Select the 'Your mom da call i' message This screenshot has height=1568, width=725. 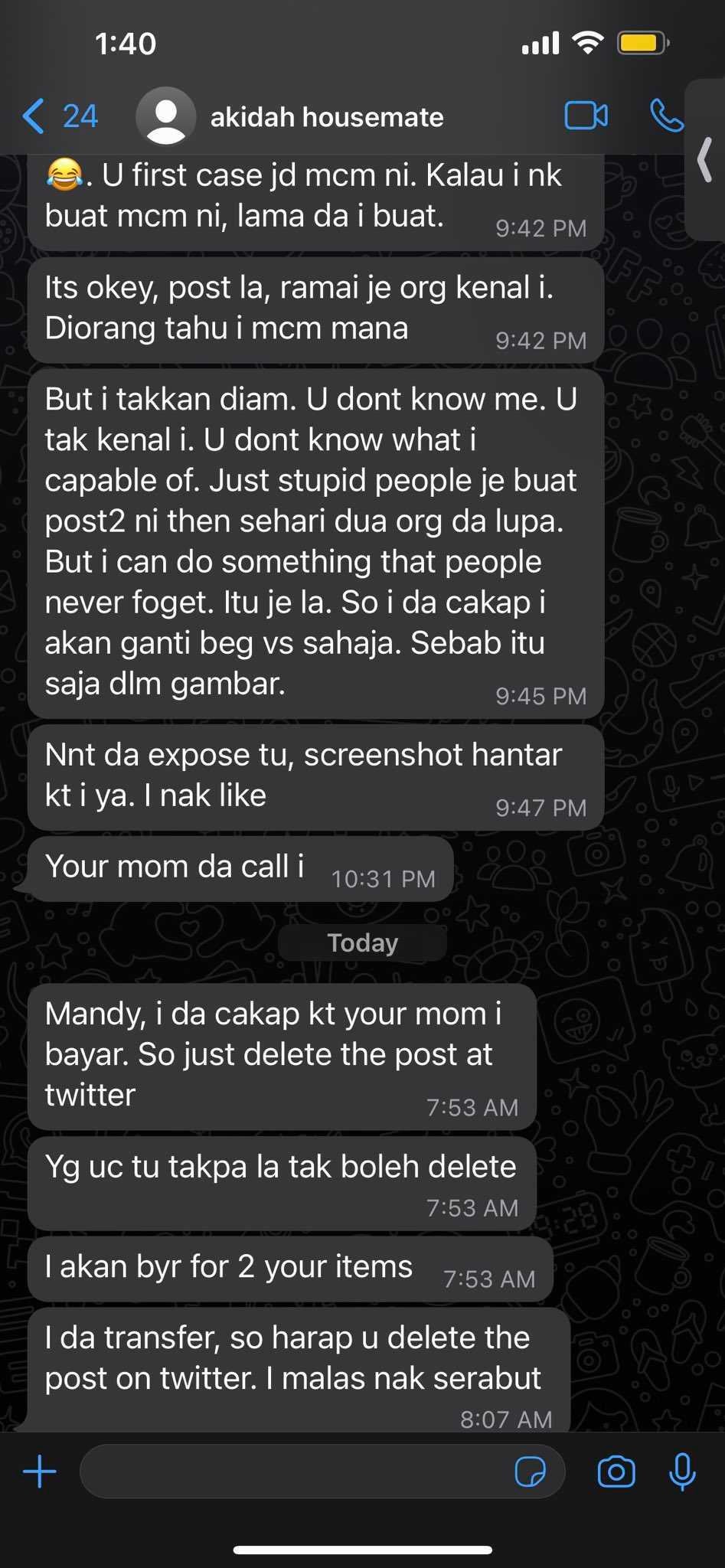point(240,869)
